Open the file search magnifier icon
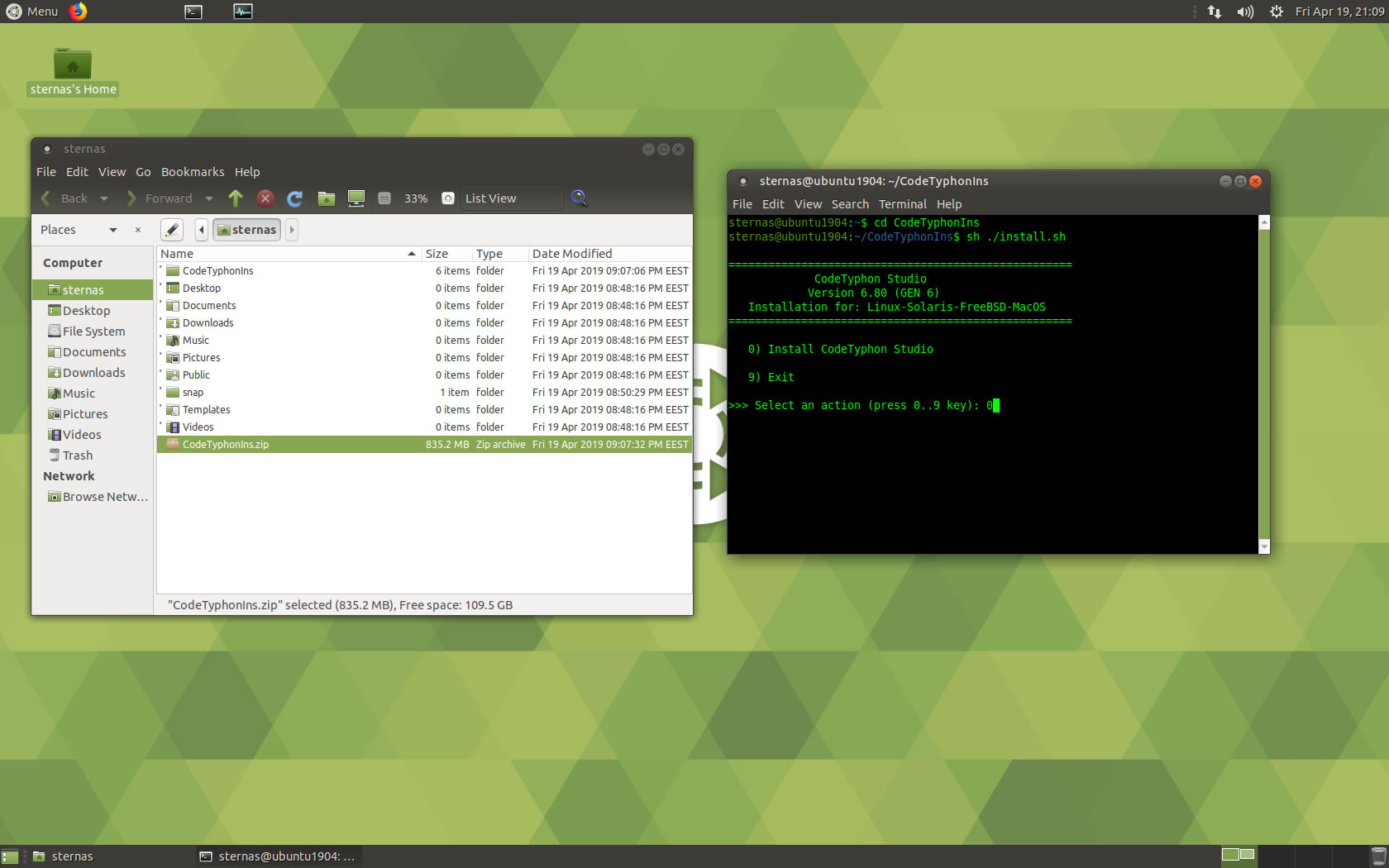Viewport: 1389px width, 868px height. click(580, 198)
